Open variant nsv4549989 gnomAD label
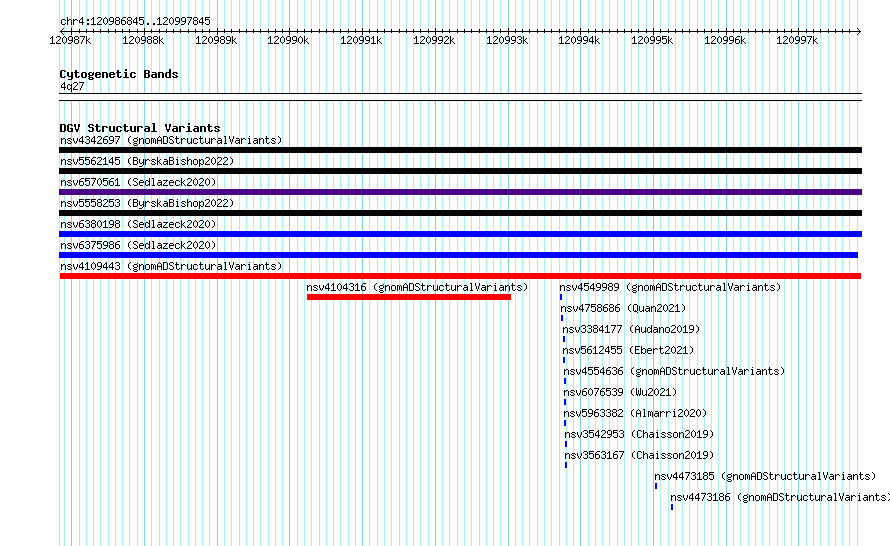This screenshot has height=546, width=890. pos(670,287)
